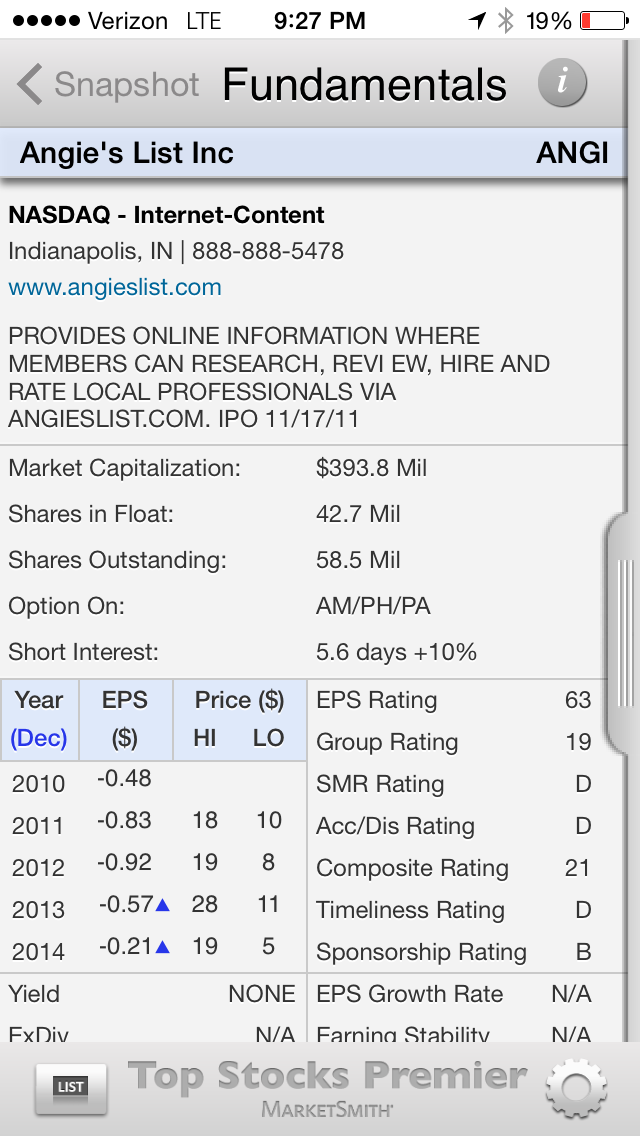Open the settings gear icon
Viewport: 640px width, 1136px height.
(x=576, y=1088)
